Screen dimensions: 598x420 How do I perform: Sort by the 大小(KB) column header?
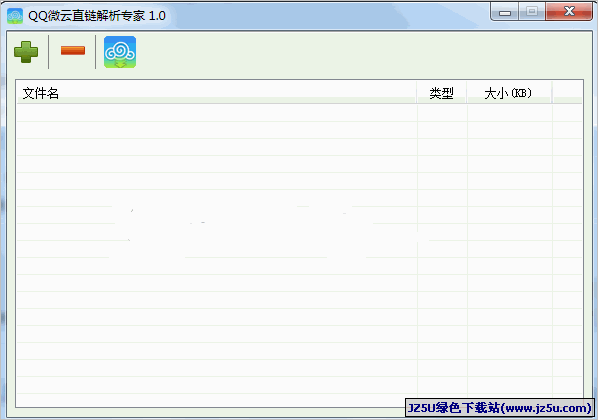[509, 93]
